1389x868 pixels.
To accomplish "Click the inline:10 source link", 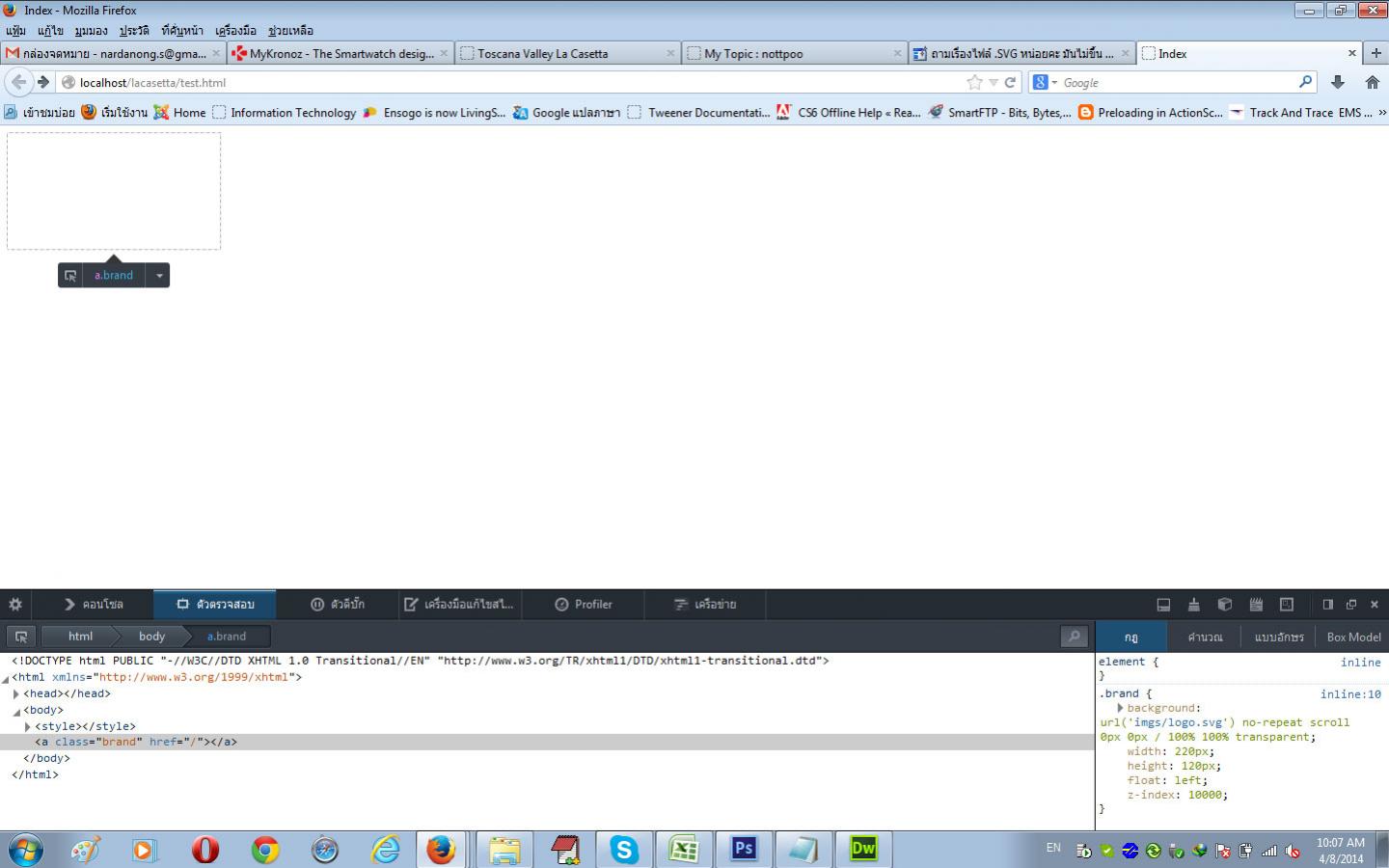I will 1350,694.
